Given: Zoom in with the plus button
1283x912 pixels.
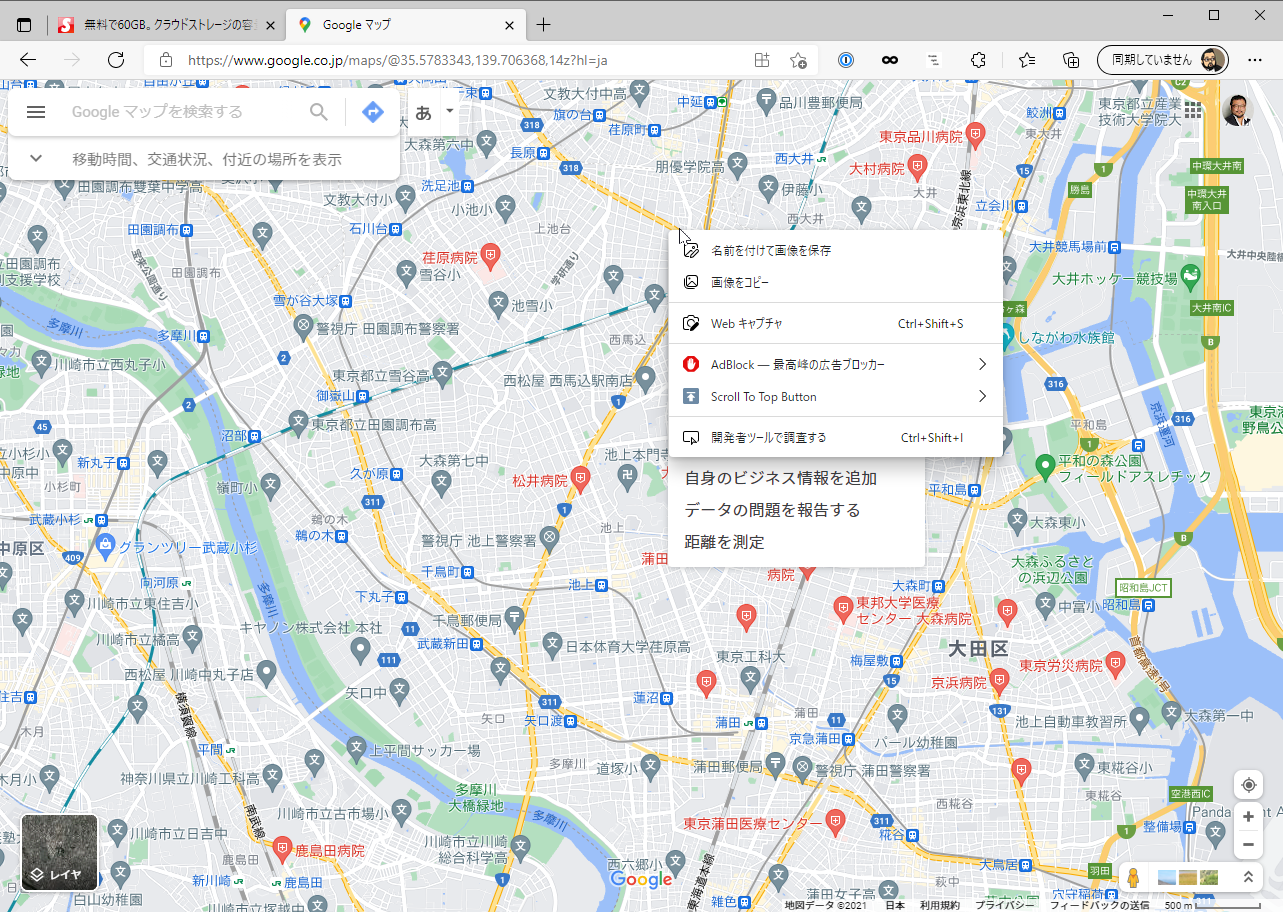Looking at the screenshot, I should 1247,817.
